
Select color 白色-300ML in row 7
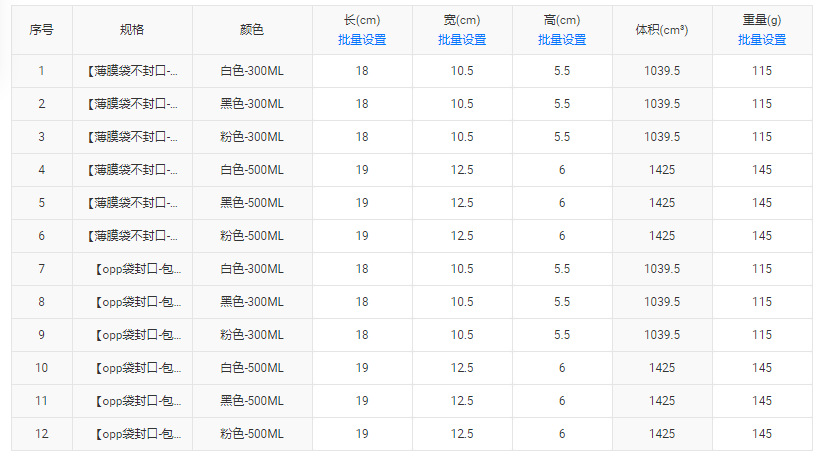pyautogui.click(x=252, y=269)
